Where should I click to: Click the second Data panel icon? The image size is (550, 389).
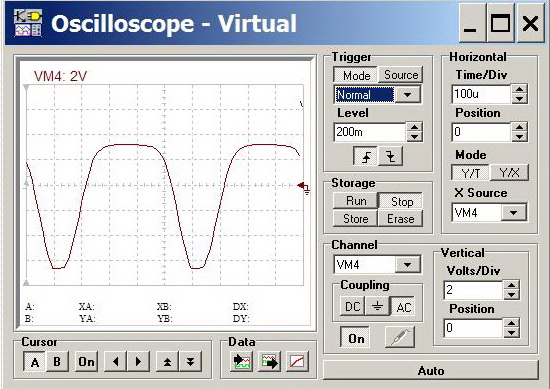tap(269, 361)
